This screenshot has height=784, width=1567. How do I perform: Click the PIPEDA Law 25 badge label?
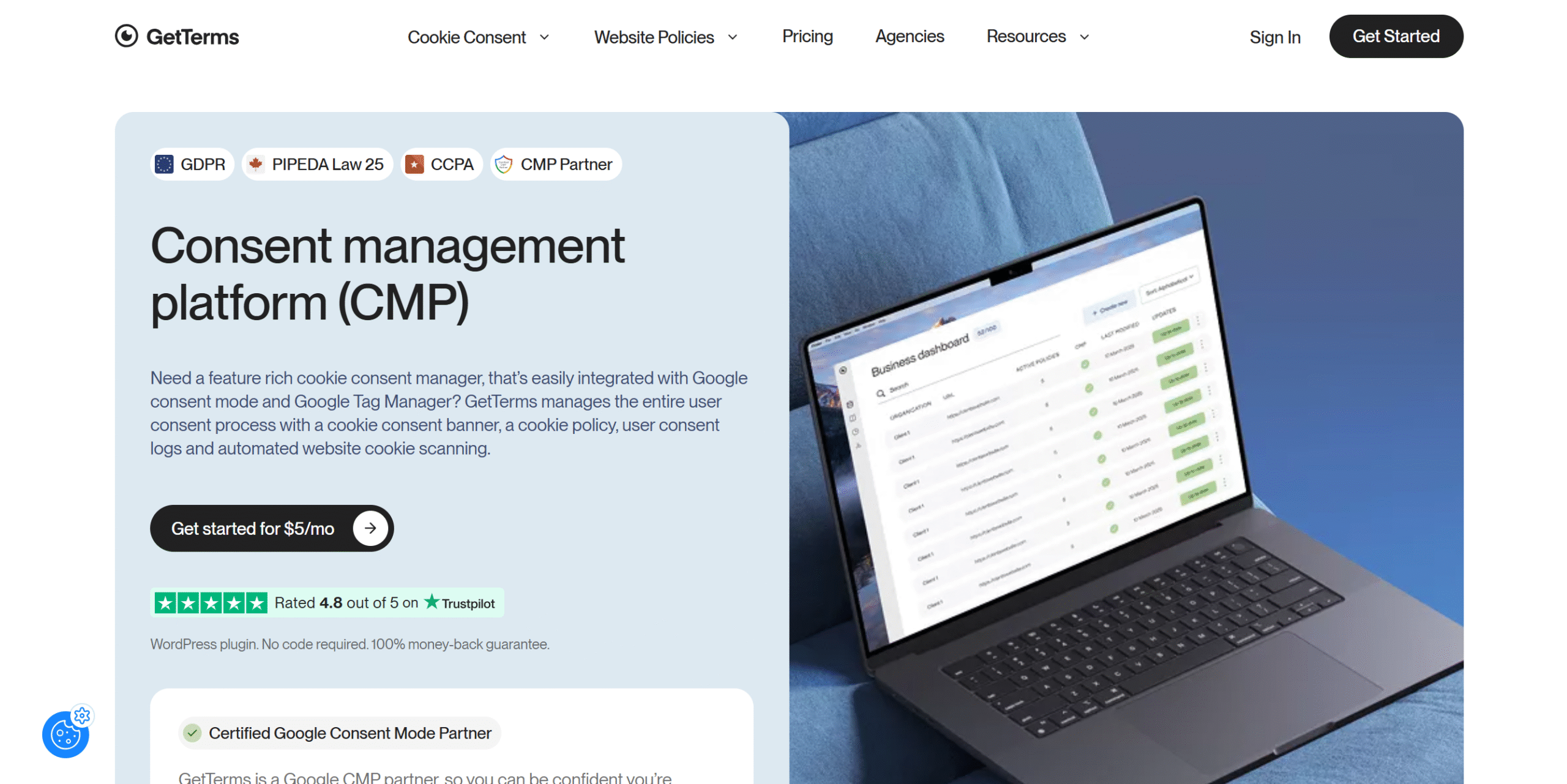pyautogui.click(x=327, y=164)
